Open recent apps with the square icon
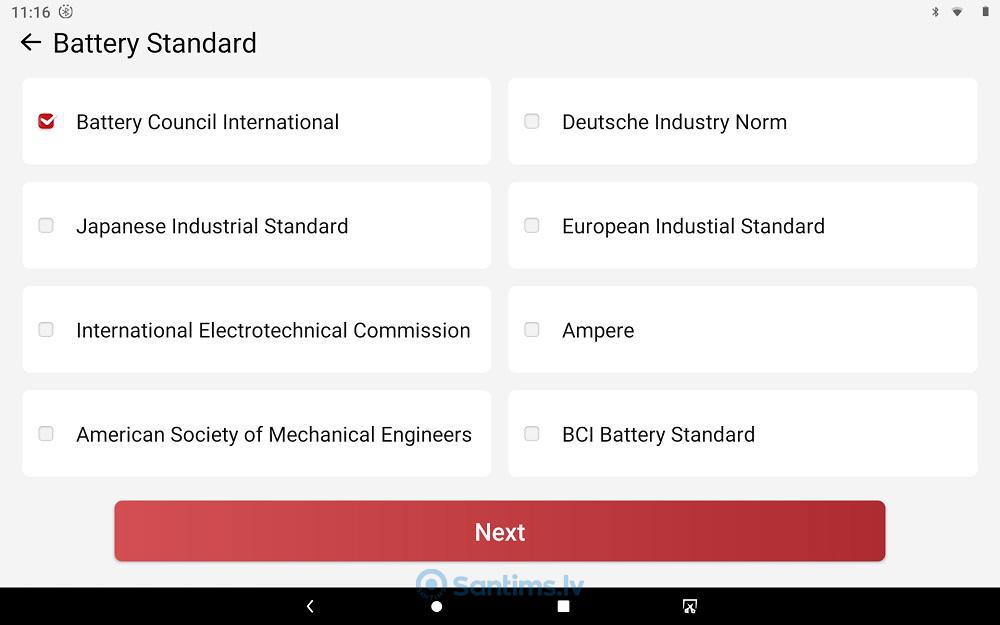Screen dimensions: 1000x625 pos(563,606)
